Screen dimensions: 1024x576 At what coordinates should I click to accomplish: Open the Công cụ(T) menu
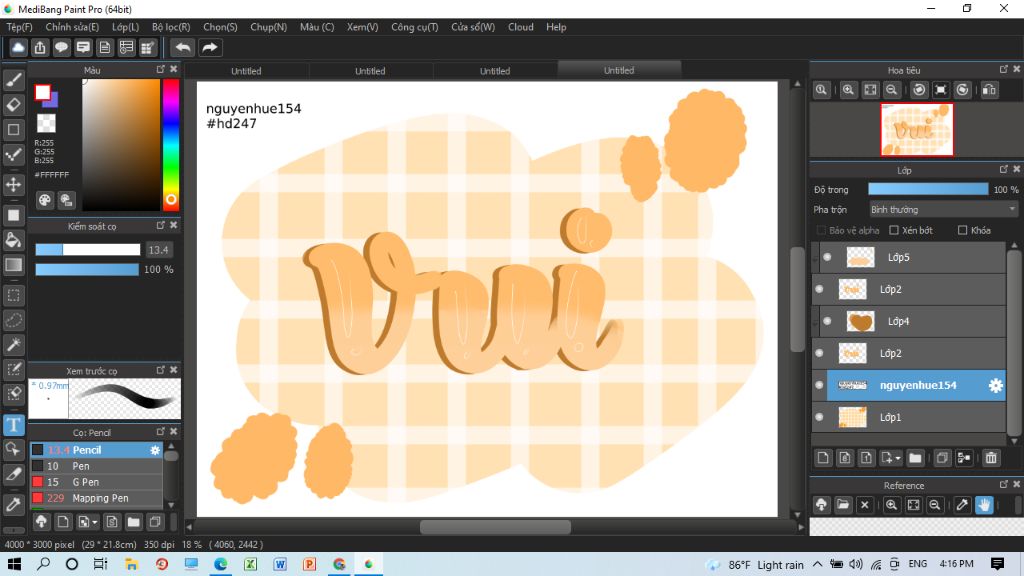[x=415, y=27]
